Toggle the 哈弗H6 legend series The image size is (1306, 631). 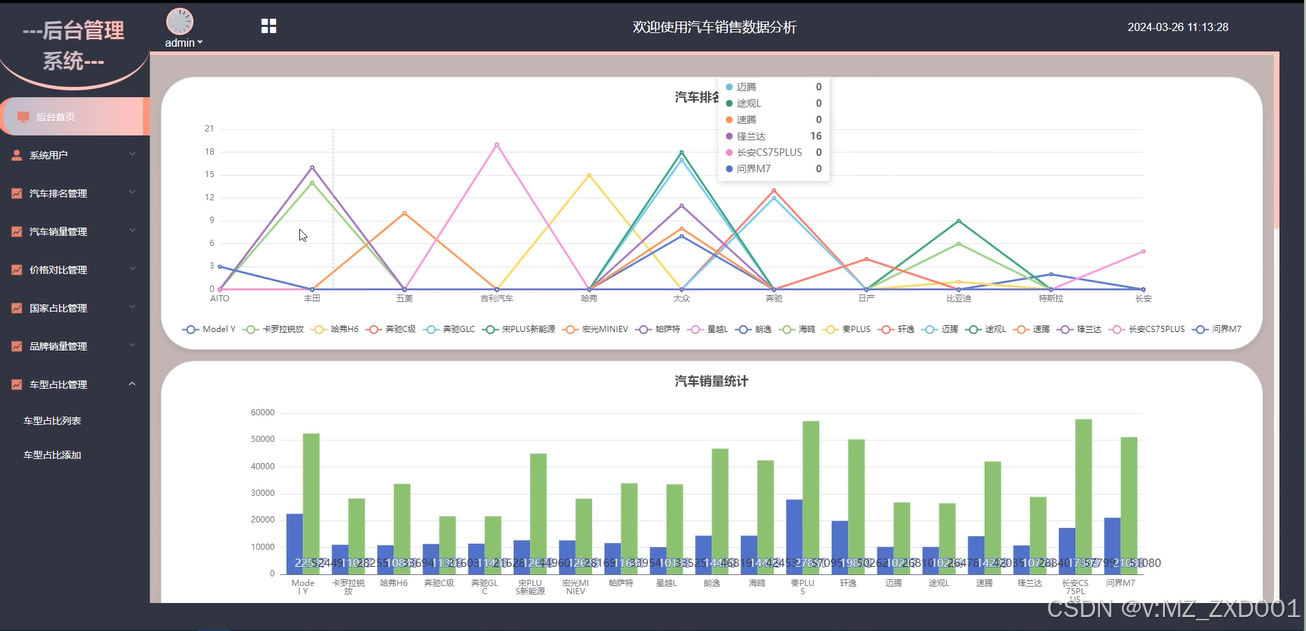point(337,329)
